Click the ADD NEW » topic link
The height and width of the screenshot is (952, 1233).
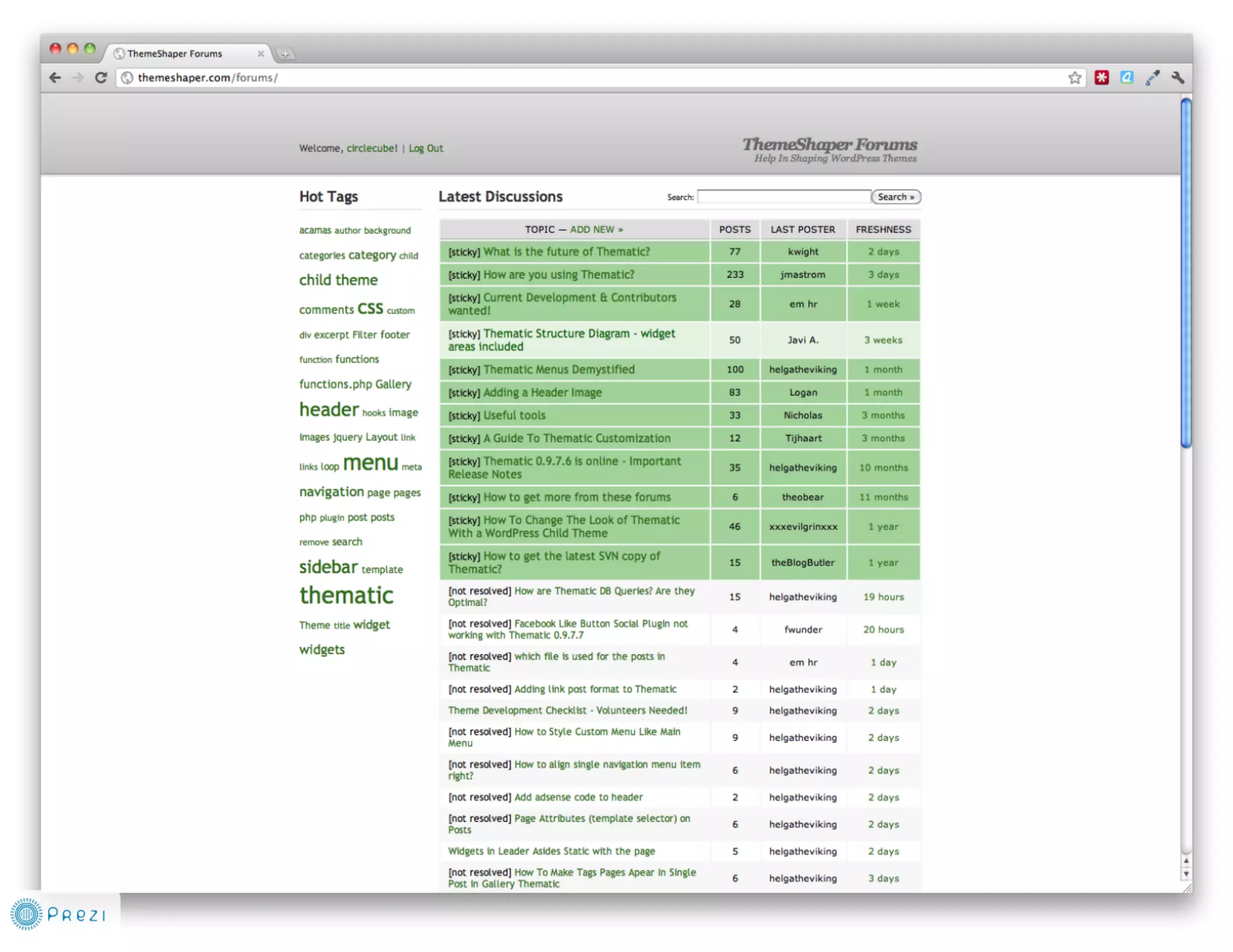597,229
